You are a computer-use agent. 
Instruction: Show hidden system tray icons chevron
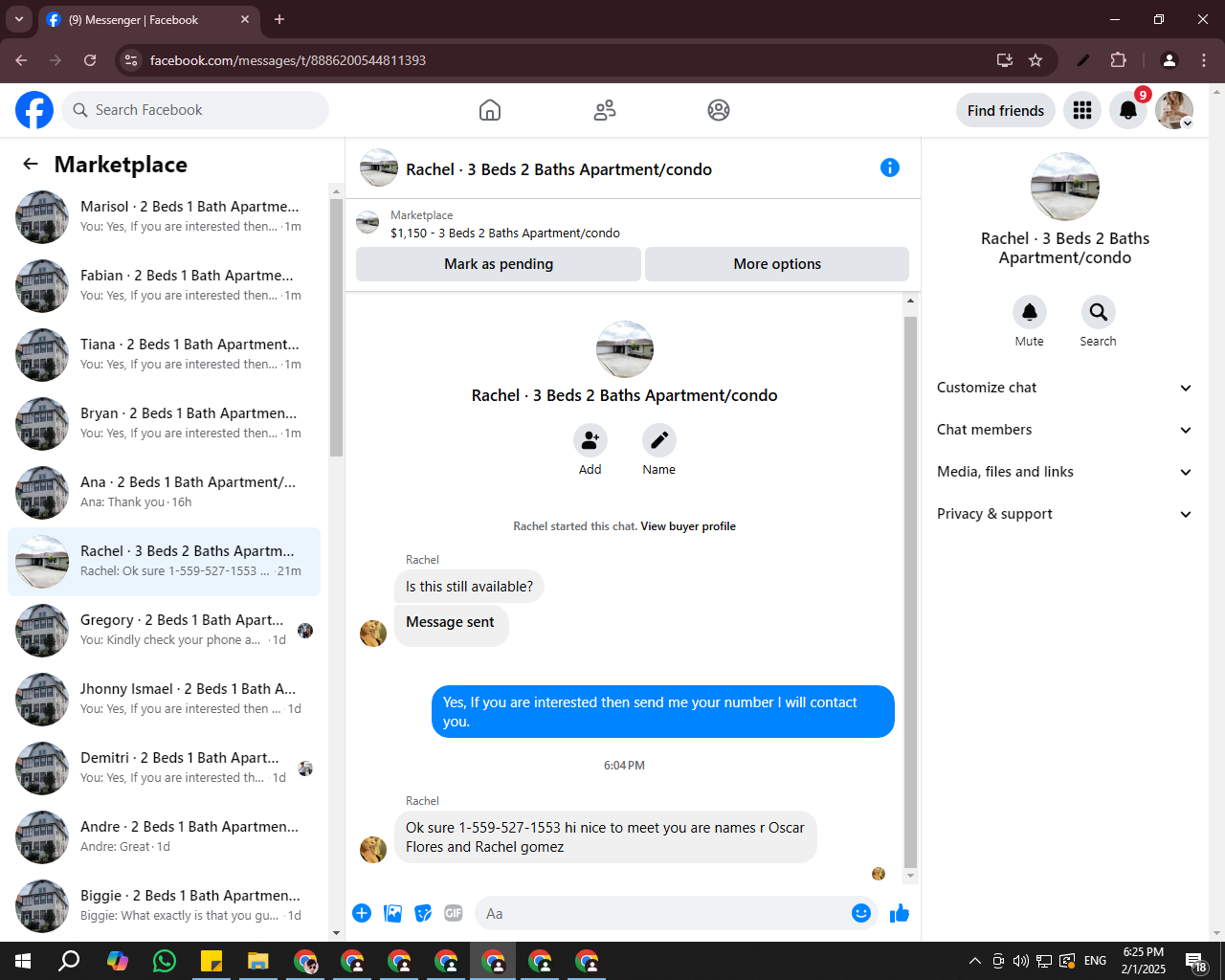(x=974, y=961)
